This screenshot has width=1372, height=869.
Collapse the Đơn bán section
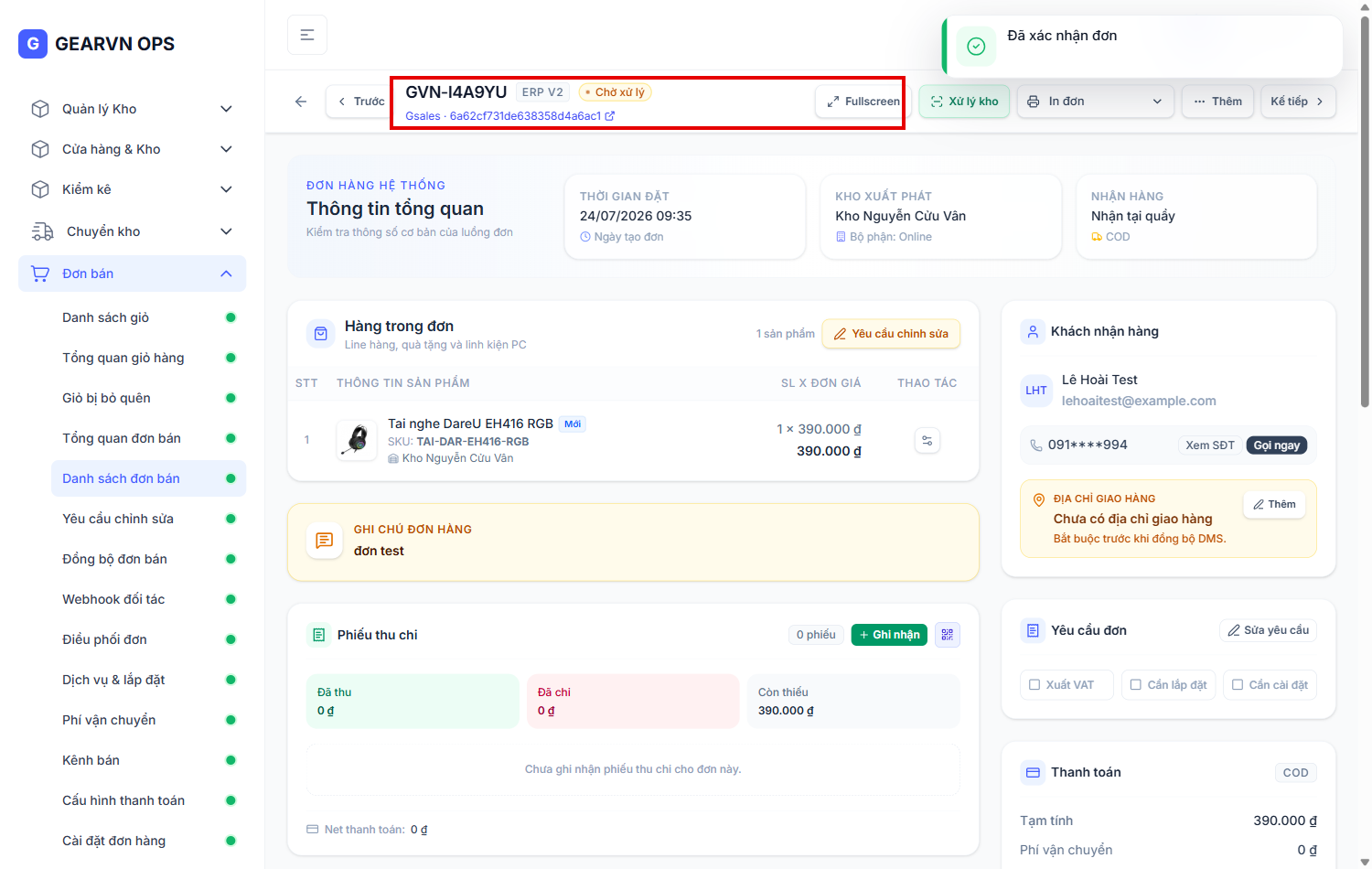point(132,274)
